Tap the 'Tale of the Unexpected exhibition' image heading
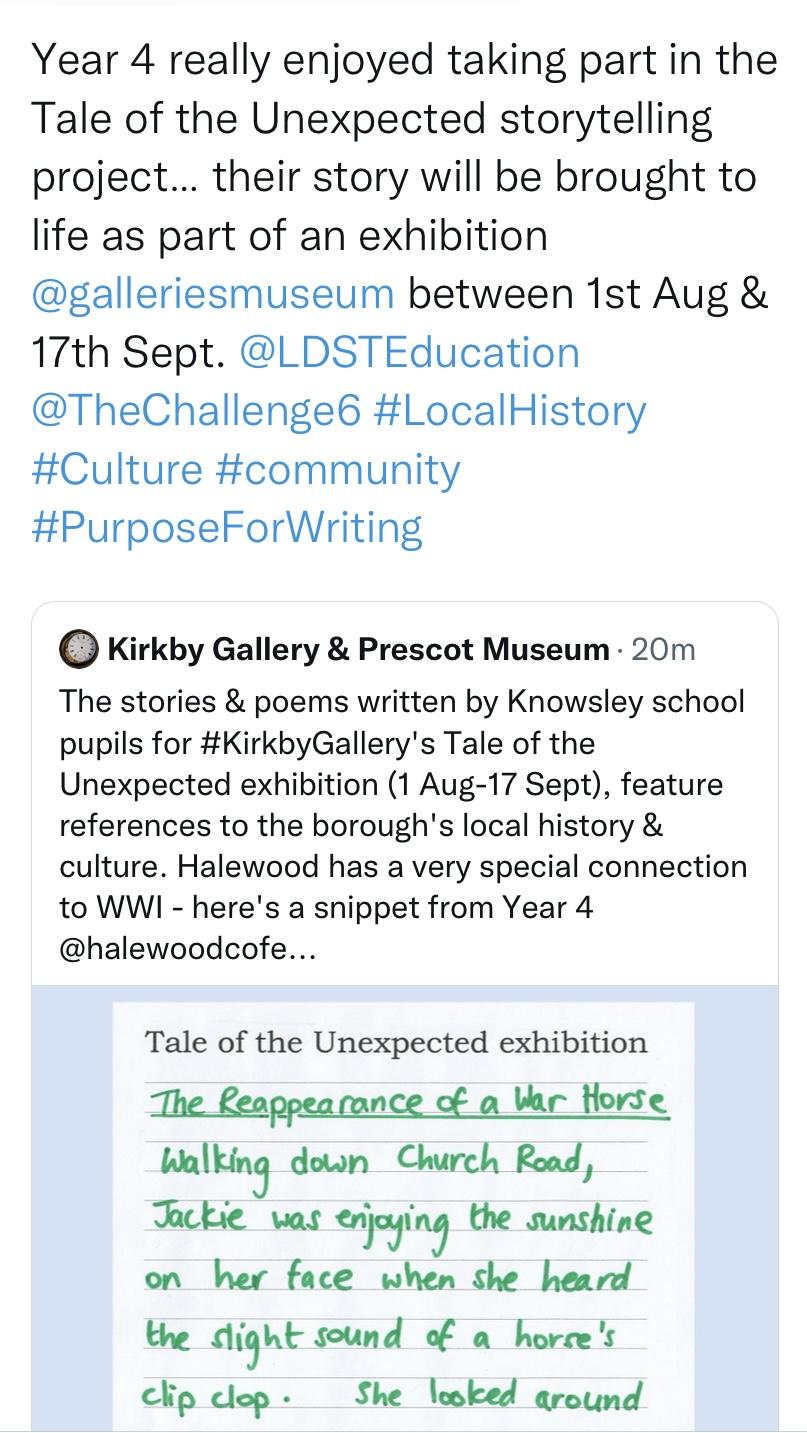Image resolution: width=807 pixels, height=1433 pixels. pyautogui.click(x=396, y=1042)
